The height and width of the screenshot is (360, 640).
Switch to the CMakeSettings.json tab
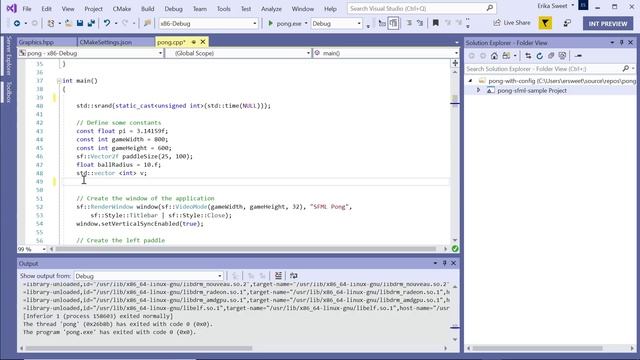[116, 42]
